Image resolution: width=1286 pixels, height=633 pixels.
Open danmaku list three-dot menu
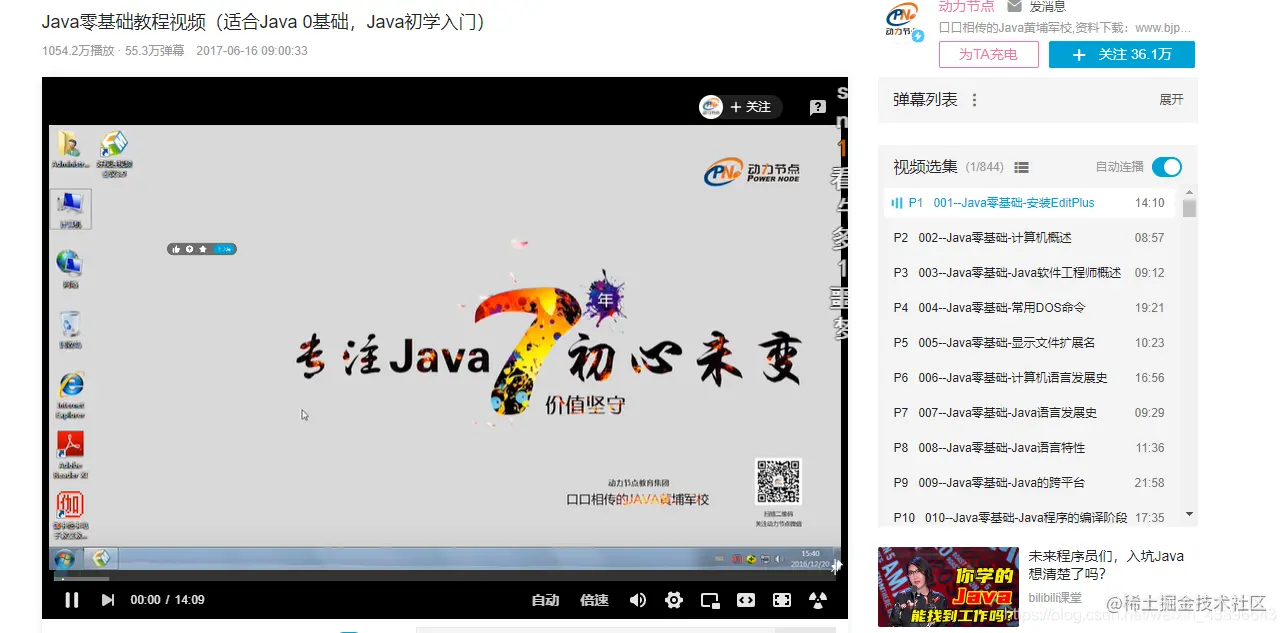(974, 100)
